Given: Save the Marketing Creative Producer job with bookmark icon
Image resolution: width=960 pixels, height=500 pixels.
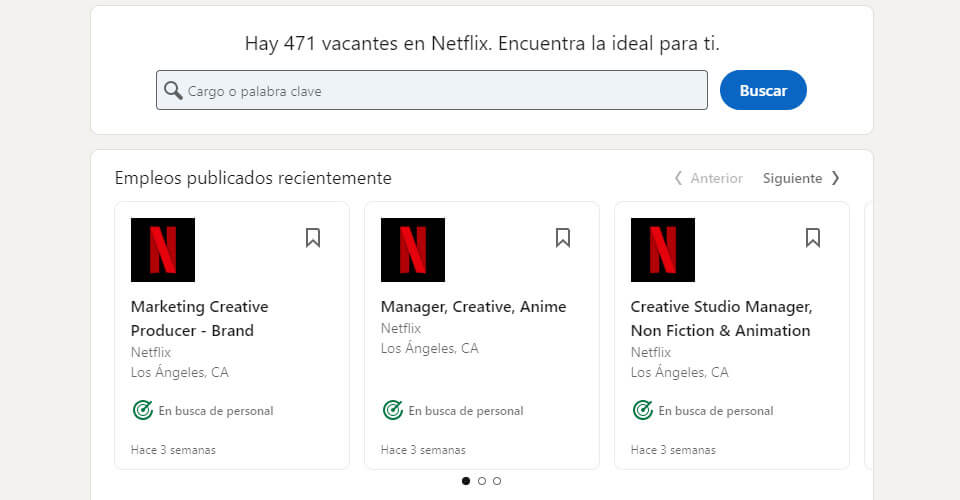Looking at the screenshot, I should coord(313,237).
